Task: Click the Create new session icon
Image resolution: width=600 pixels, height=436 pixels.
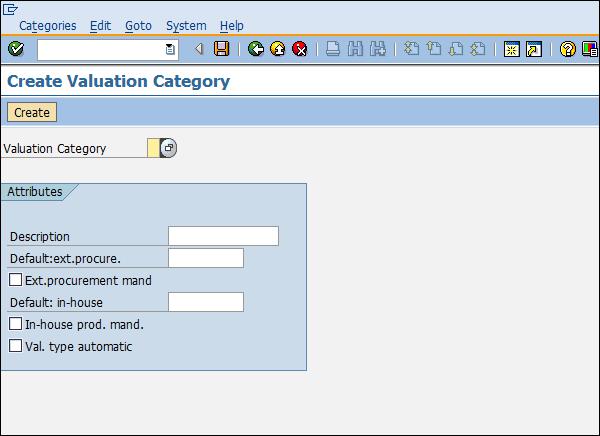Action: 511,49
